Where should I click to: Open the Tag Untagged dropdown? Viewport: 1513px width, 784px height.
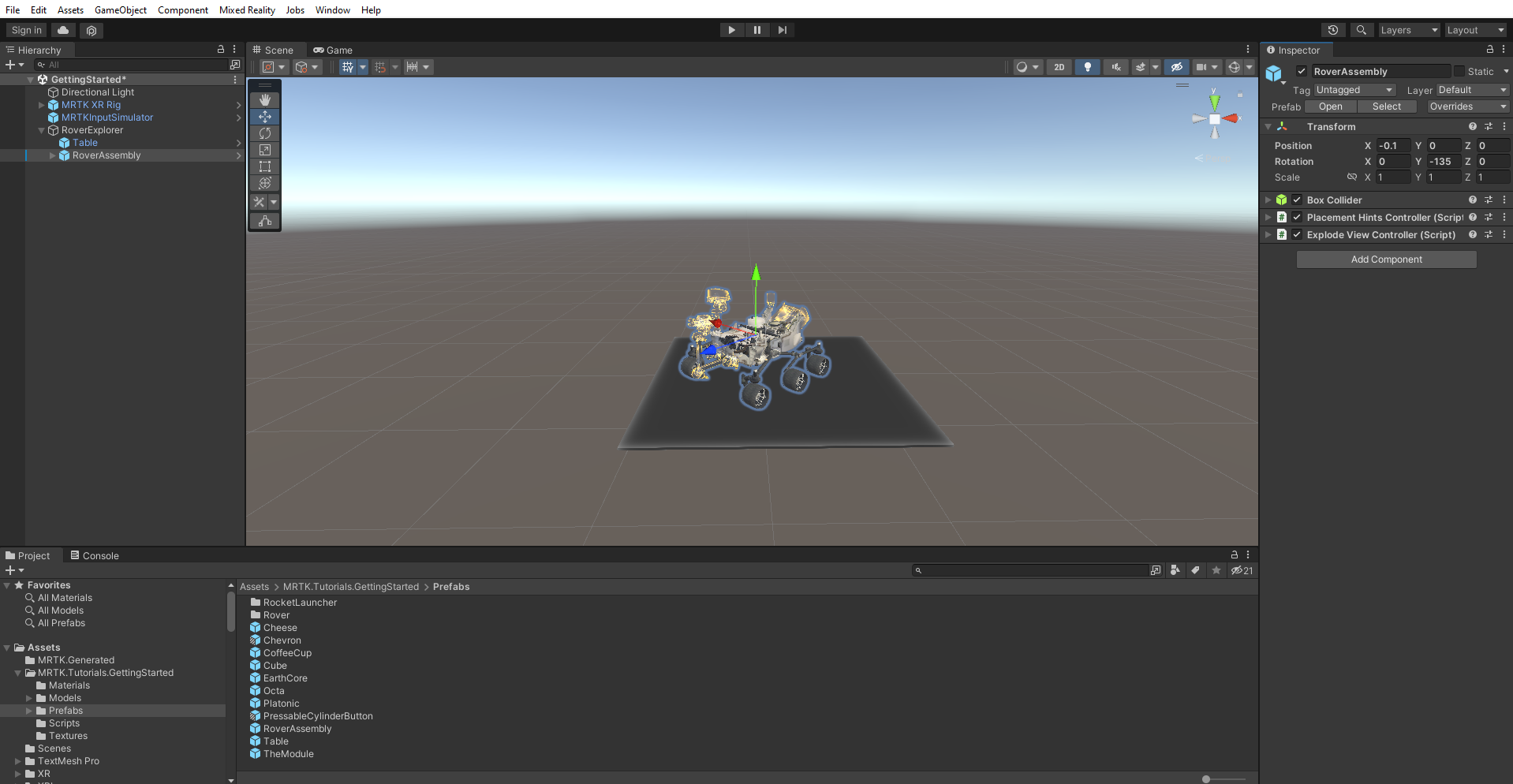[1354, 90]
